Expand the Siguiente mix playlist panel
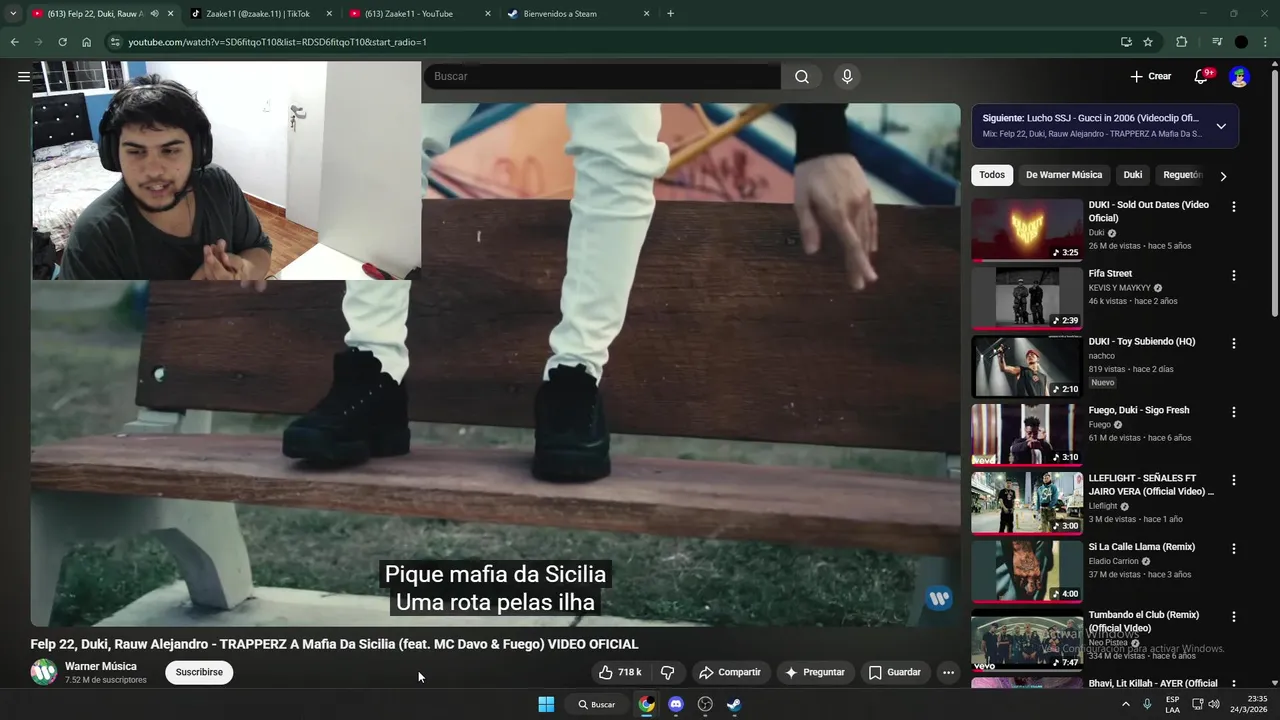This screenshot has height=720, width=1280. [x=1221, y=126]
